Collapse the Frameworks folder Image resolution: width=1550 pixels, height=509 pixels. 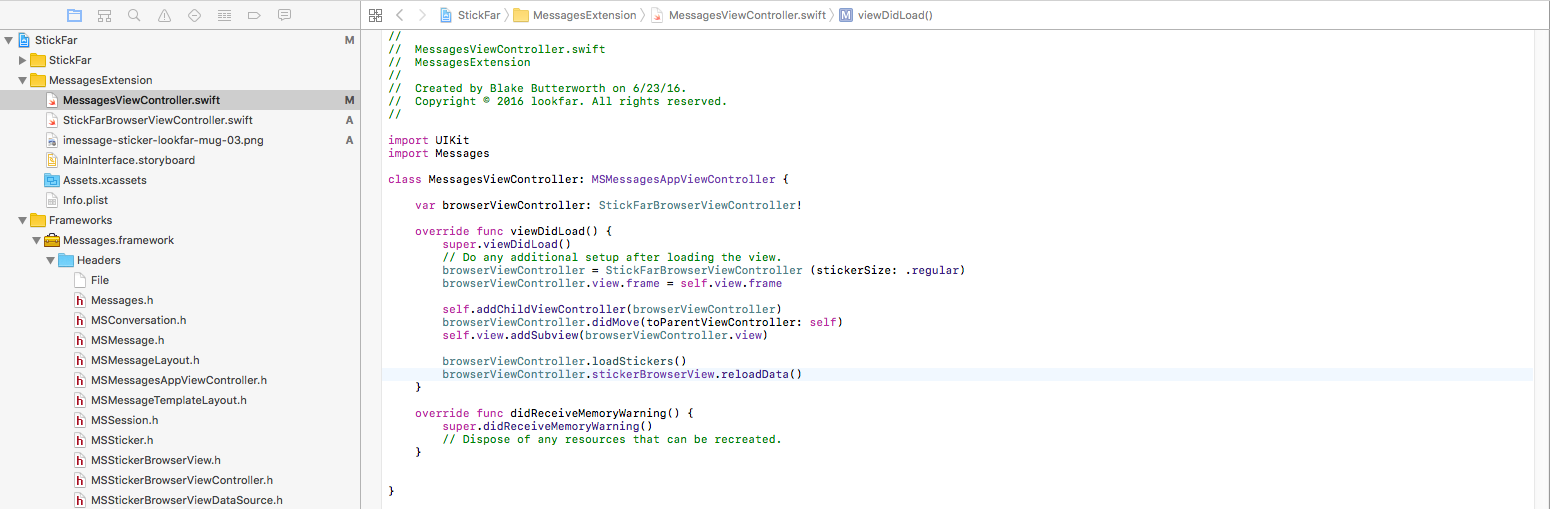(x=23, y=220)
